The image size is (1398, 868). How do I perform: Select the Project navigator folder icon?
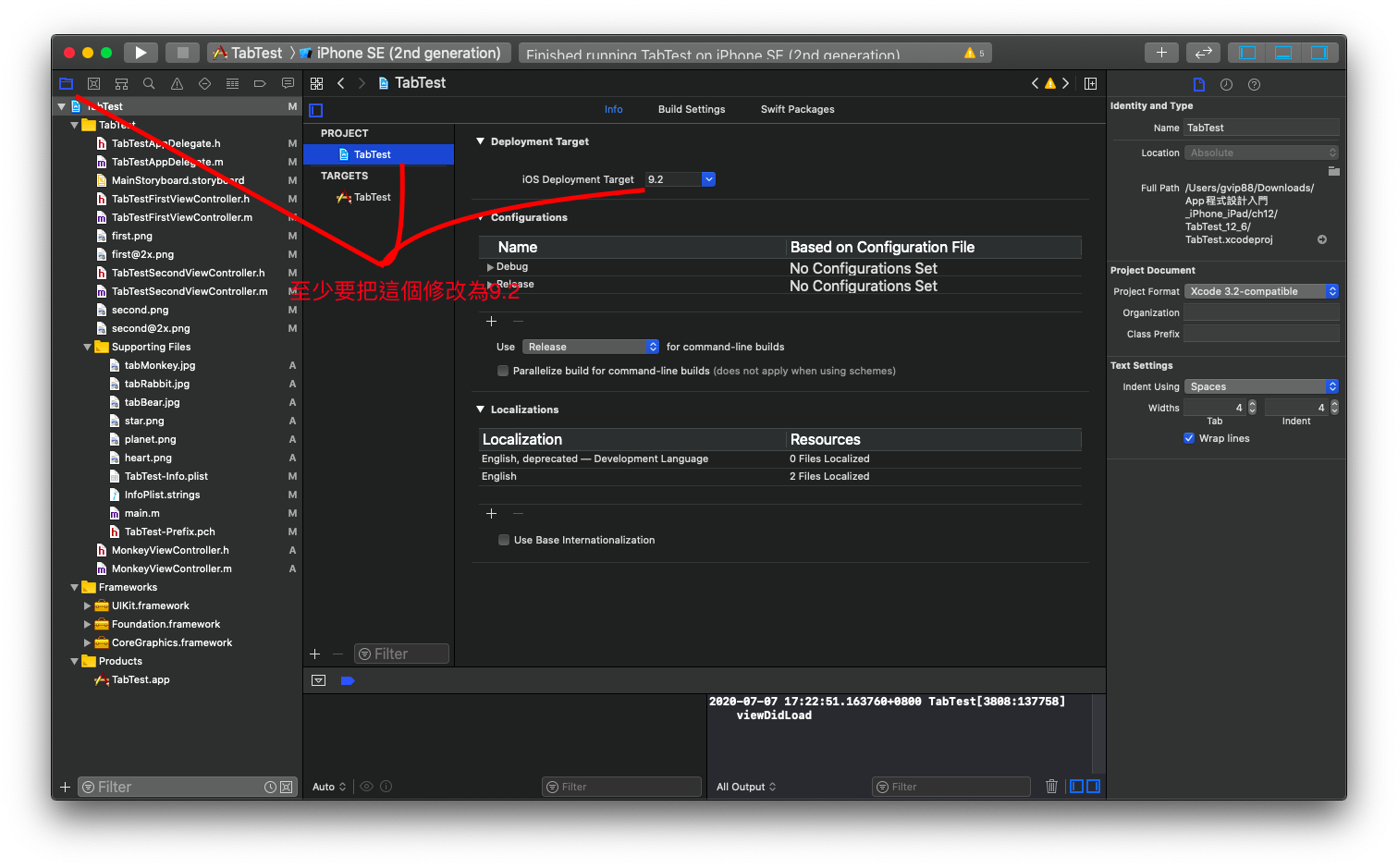click(x=66, y=83)
